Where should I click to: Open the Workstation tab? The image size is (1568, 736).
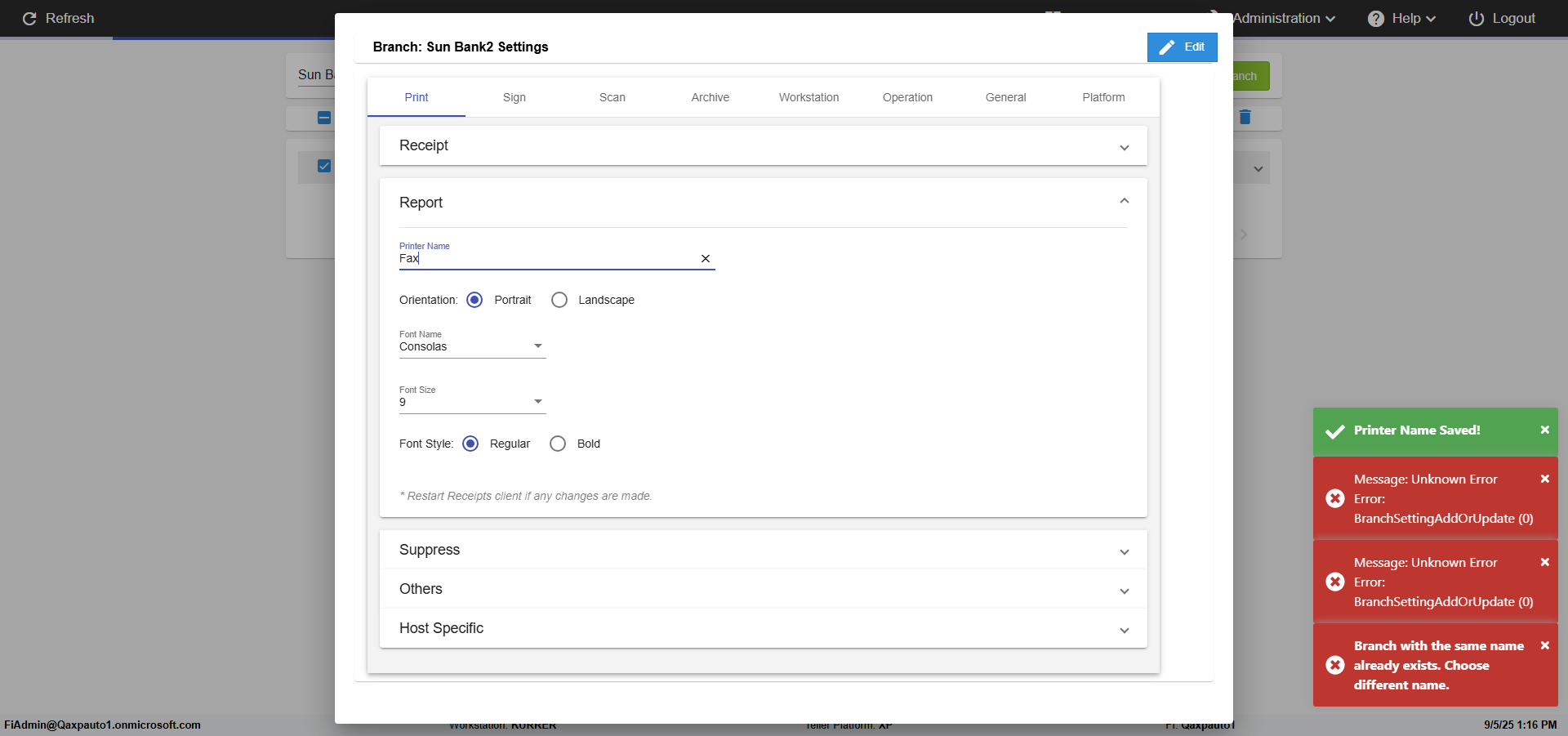[808, 97]
